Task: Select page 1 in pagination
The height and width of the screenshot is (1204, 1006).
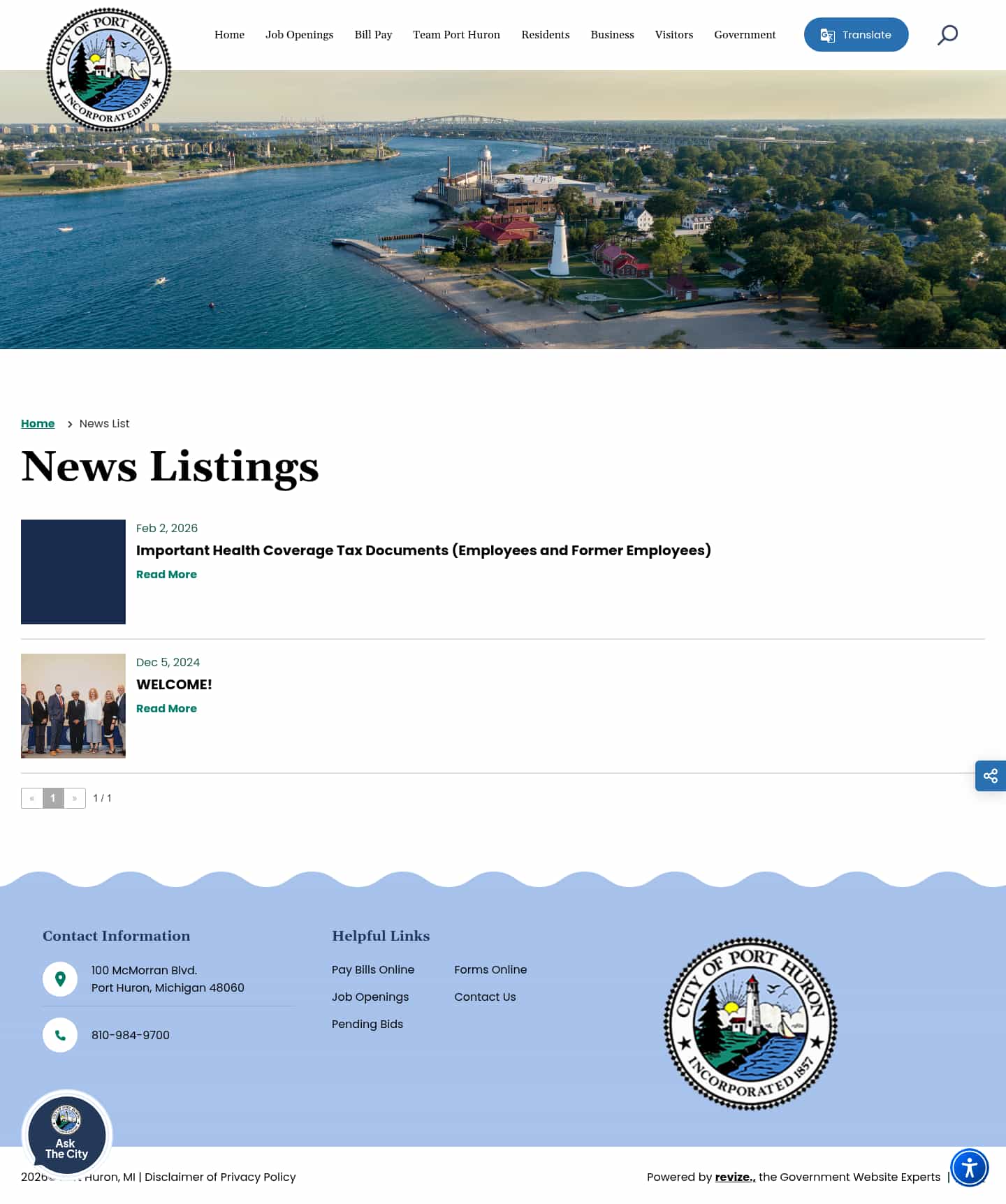Action: [x=53, y=798]
